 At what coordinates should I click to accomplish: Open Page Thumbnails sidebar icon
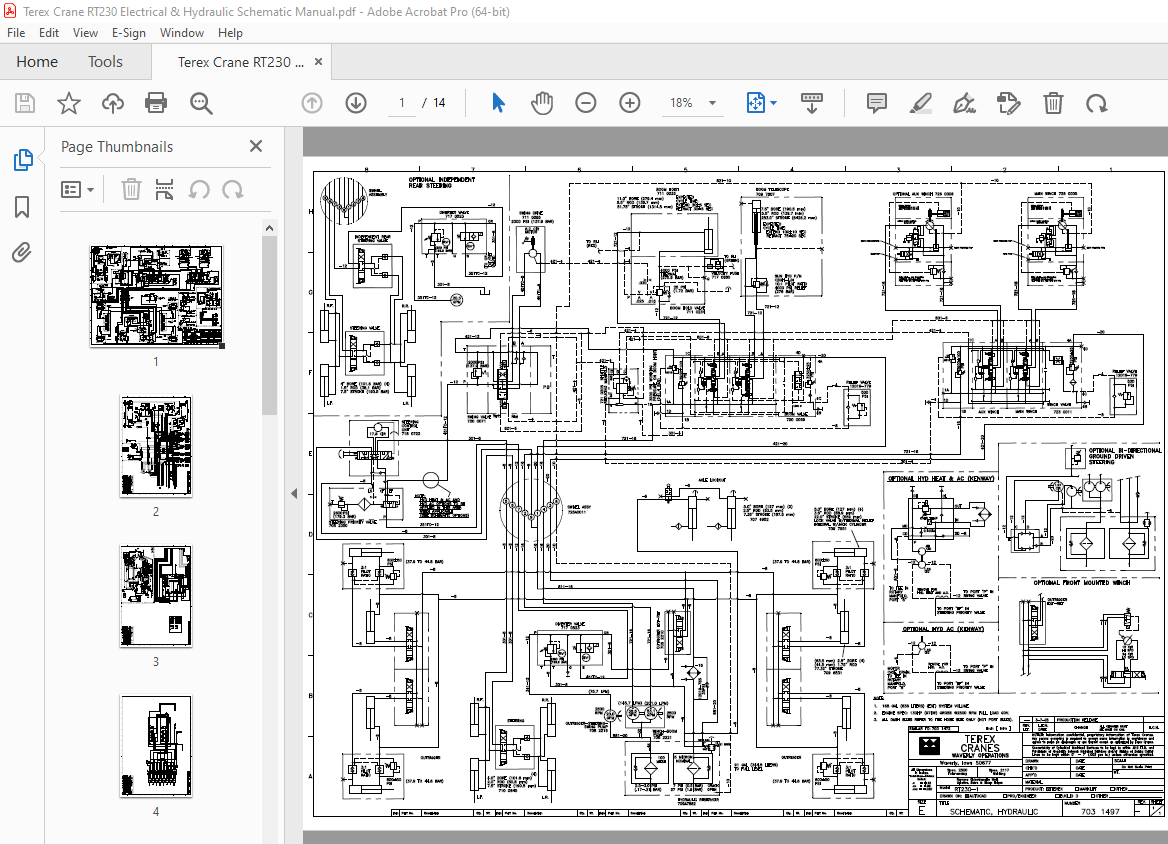click(x=23, y=159)
